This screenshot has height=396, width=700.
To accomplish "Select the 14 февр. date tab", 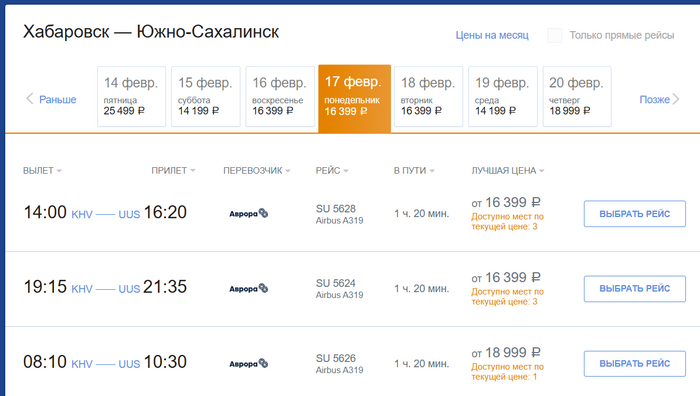I will [x=131, y=96].
